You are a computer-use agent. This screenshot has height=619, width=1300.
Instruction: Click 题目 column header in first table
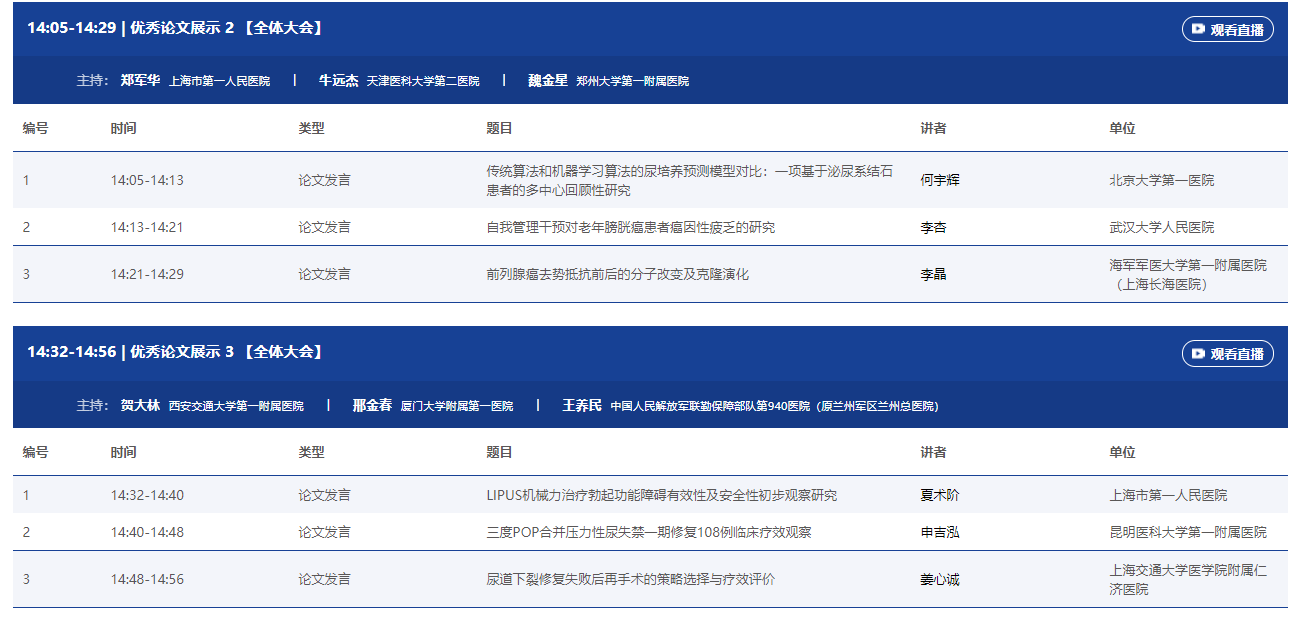(499, 128)
